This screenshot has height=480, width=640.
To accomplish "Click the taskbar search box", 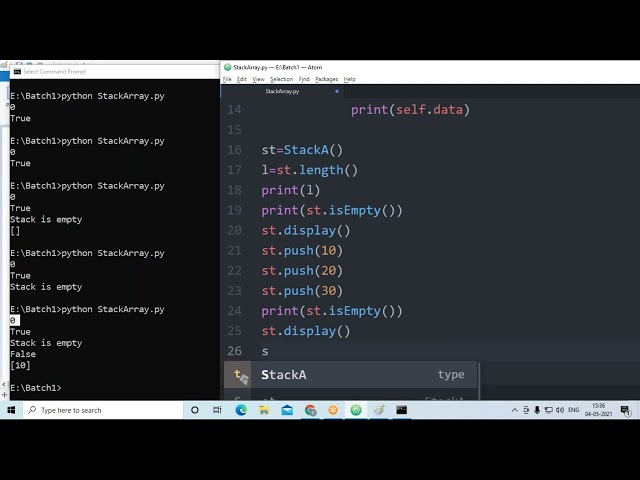I will point(103,410).
